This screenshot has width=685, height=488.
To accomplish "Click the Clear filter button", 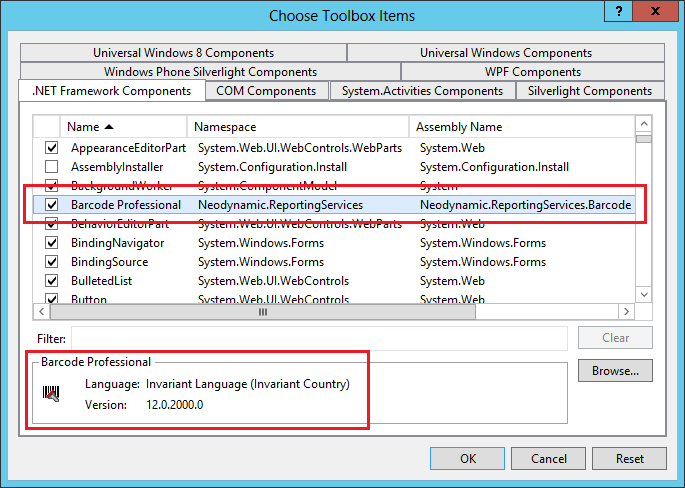I will pyautogui.click(x=615, y=338).
